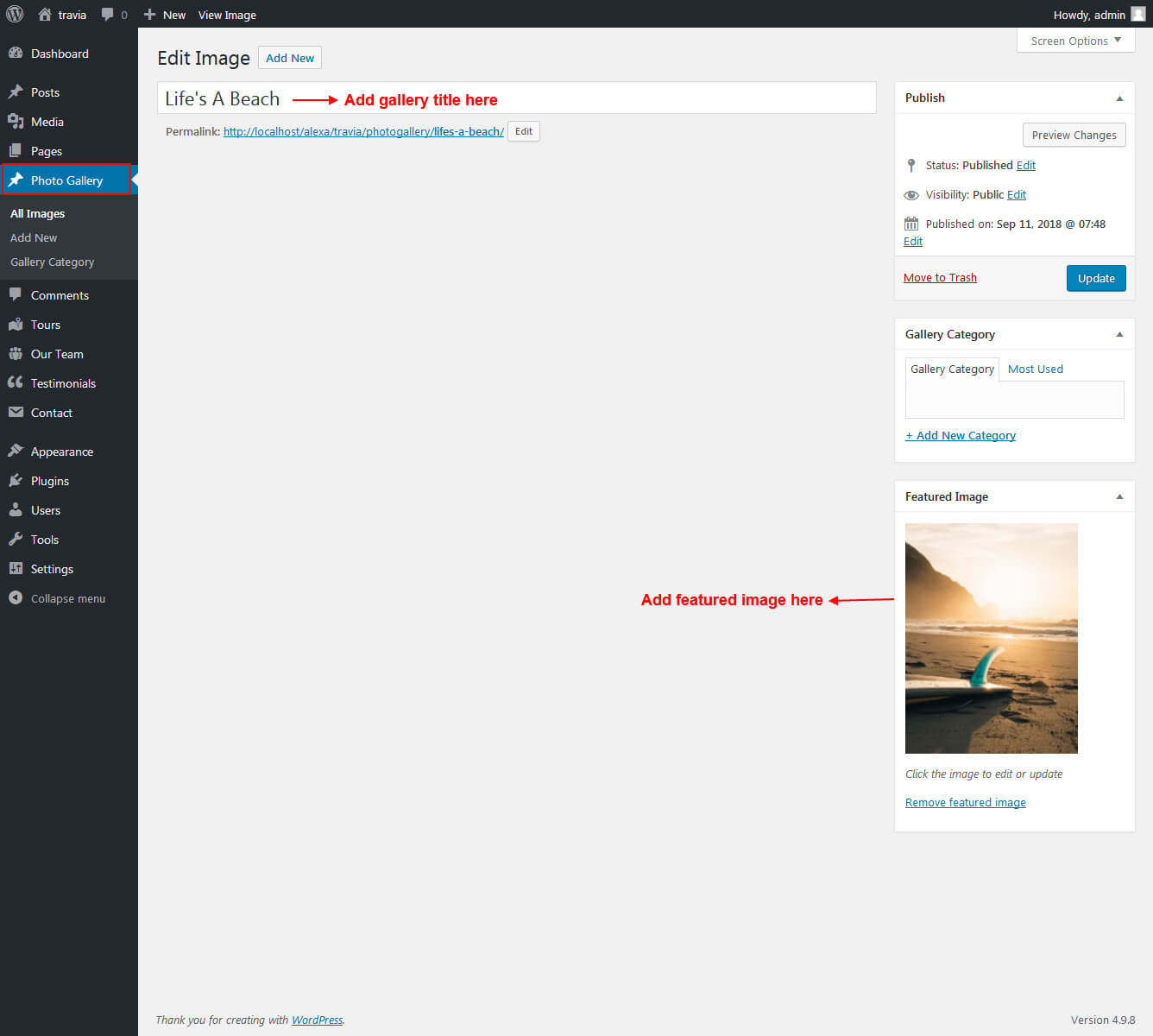
Task: Click the Users person icon
Action: click(x=16, y=509)
